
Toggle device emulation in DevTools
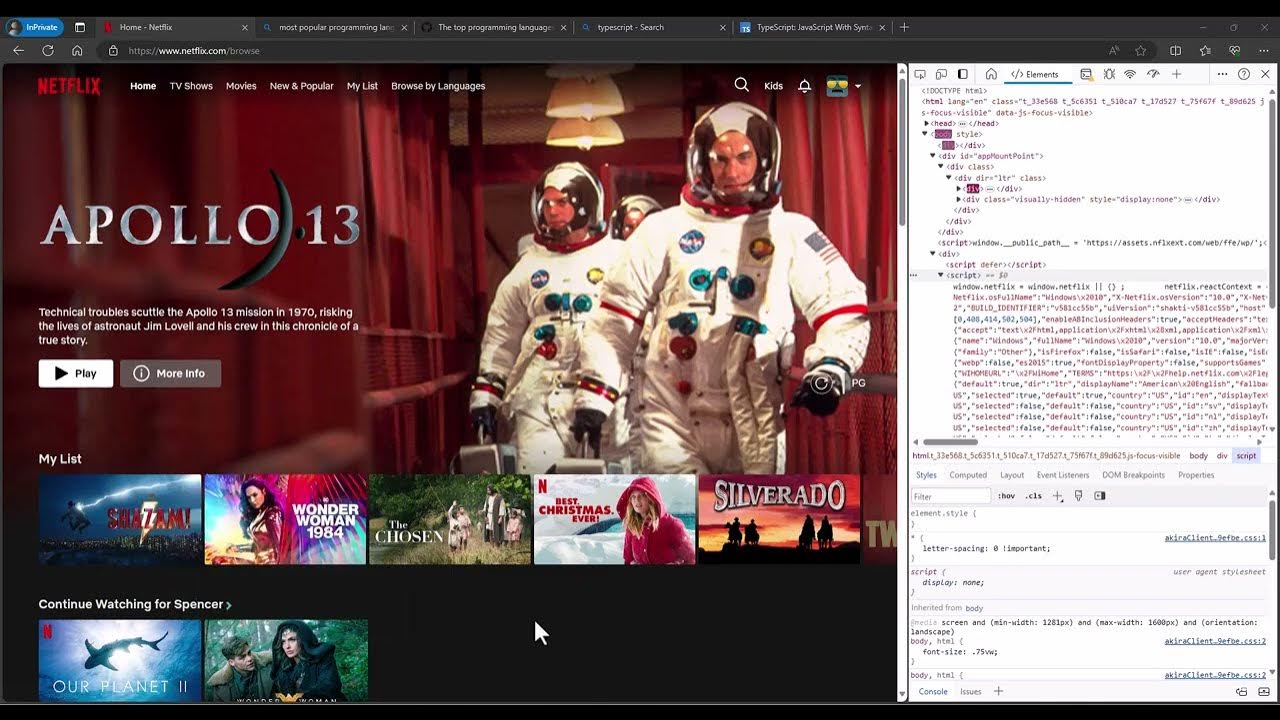(941, 74)
